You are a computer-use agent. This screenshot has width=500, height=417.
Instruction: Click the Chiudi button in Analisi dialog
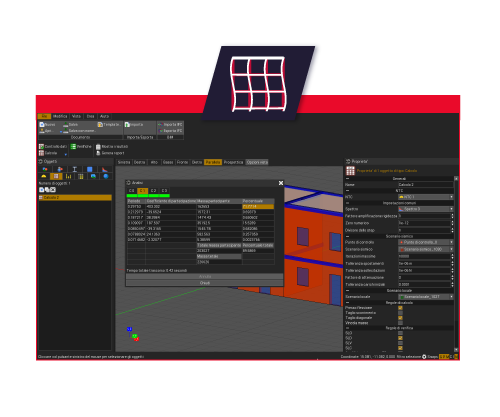point(205,283)
